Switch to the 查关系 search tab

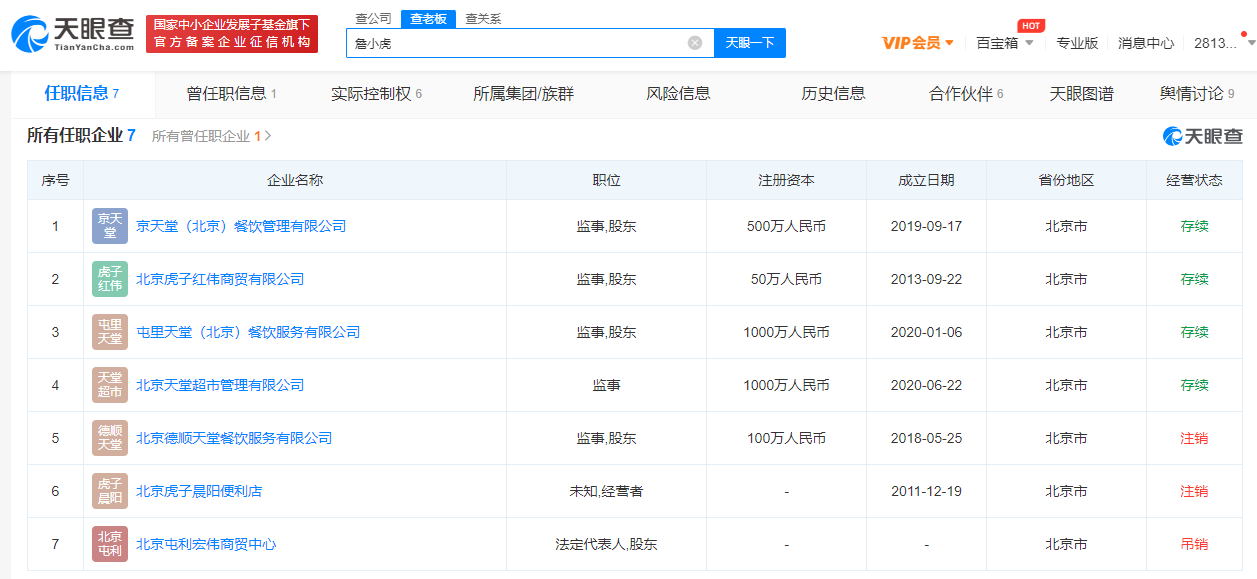pyautogui.click(x=484, y=19)
